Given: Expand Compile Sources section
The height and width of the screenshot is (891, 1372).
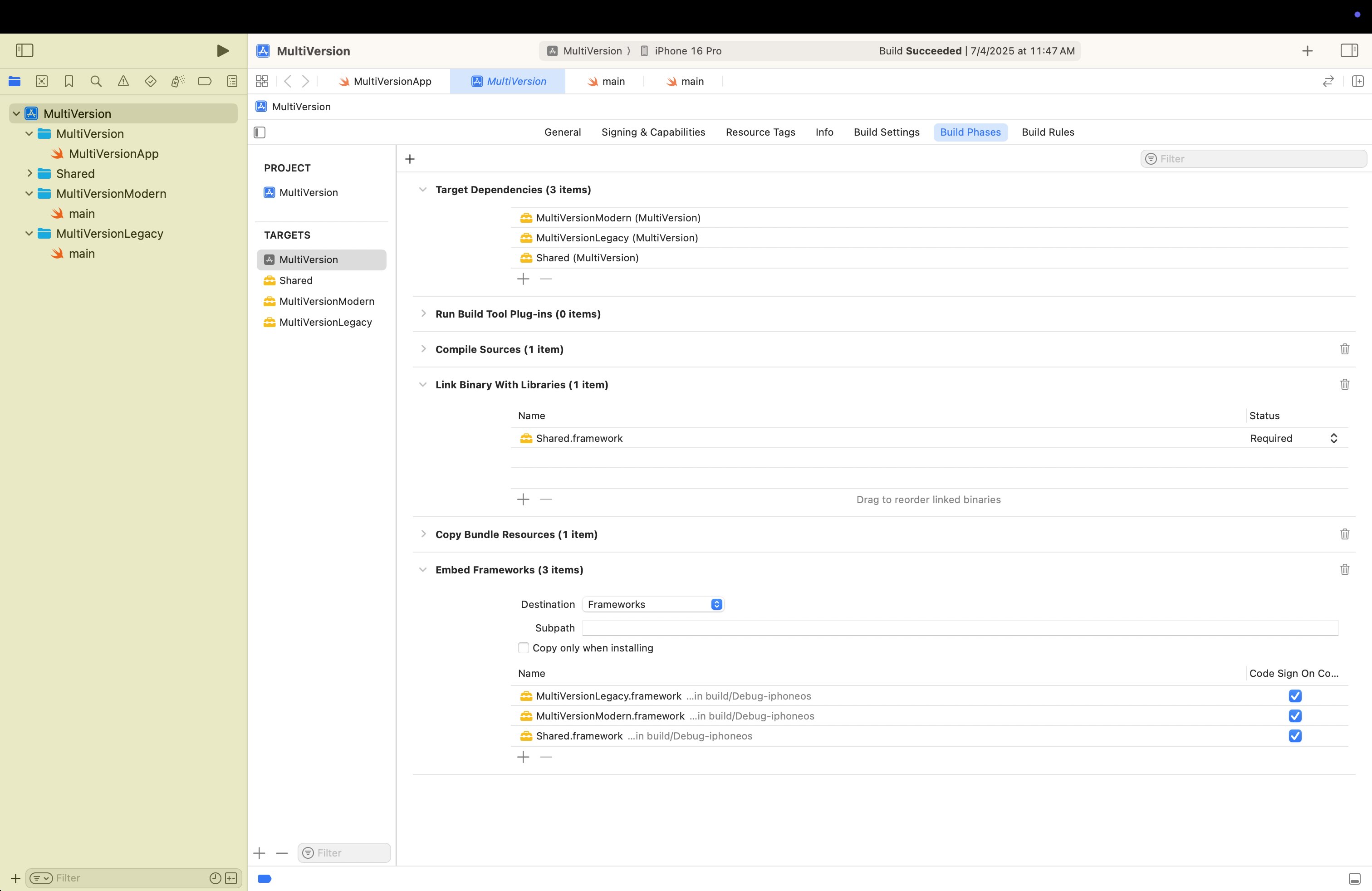Looking at the screenshot, I should coord(423,349).
